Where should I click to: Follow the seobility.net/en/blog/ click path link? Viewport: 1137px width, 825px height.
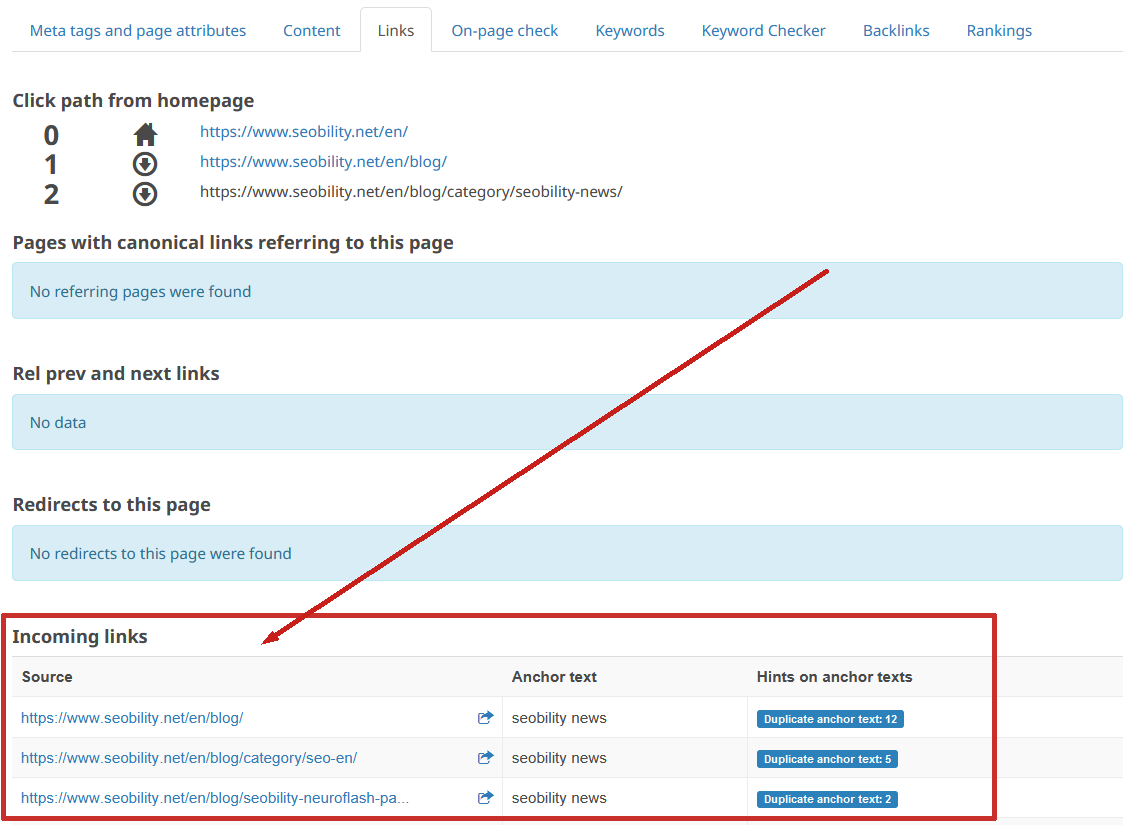pos(323,161)
